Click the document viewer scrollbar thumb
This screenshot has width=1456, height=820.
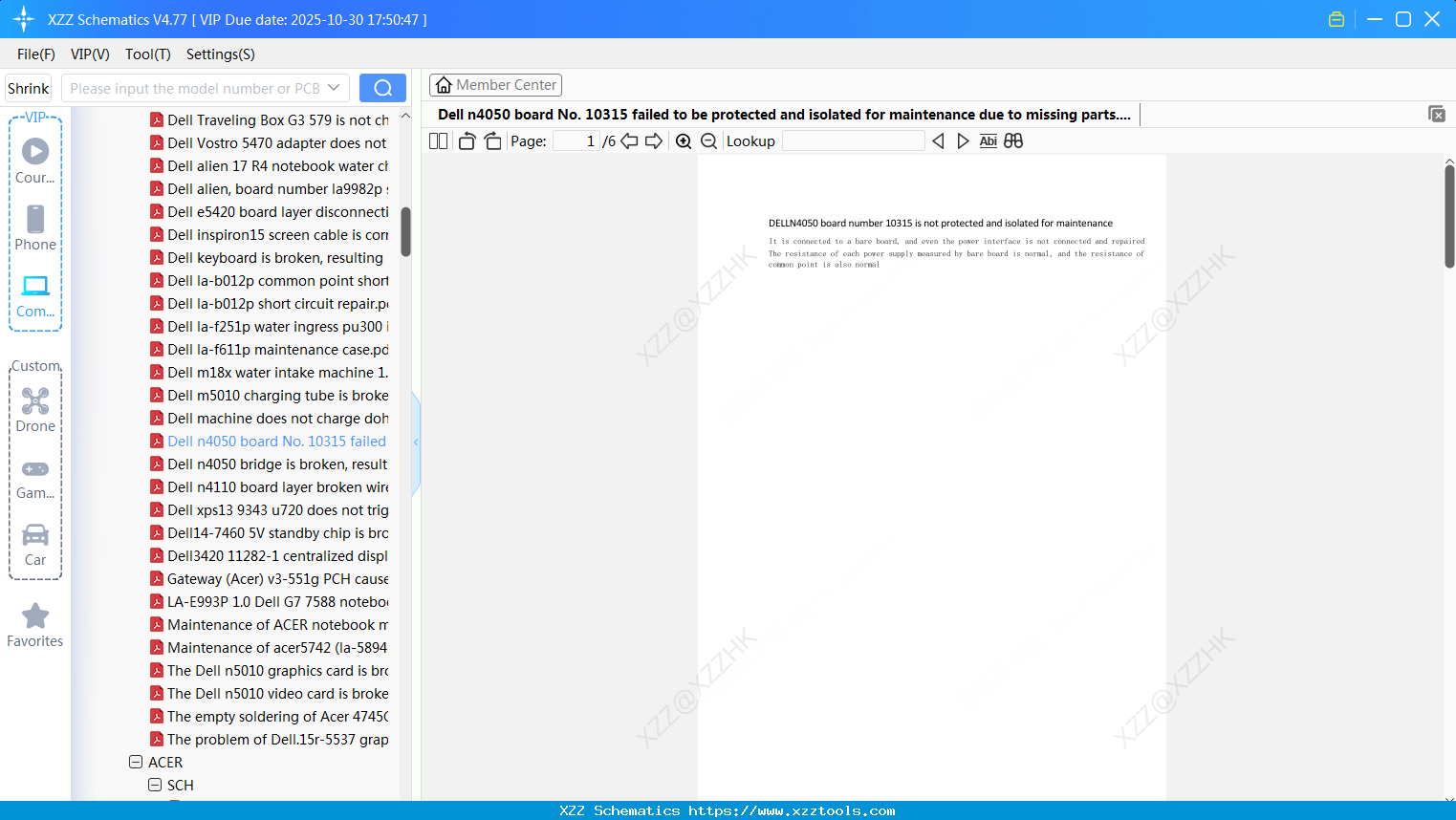[x=1449, y=216]
